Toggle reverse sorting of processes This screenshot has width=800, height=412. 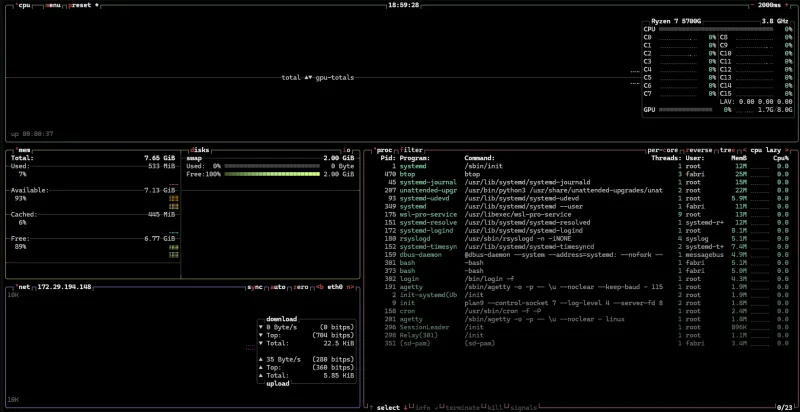[x=699, y=150]
